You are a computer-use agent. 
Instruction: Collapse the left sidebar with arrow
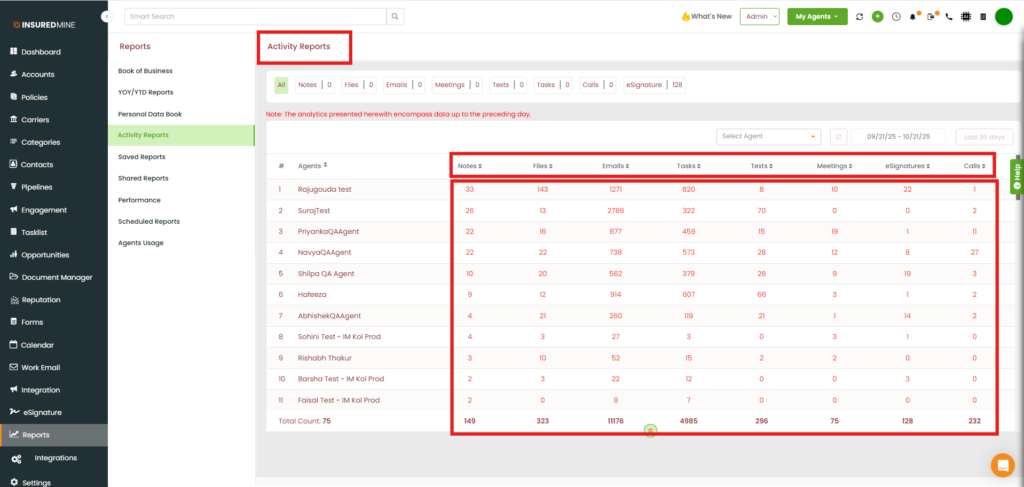click(106, 17)
